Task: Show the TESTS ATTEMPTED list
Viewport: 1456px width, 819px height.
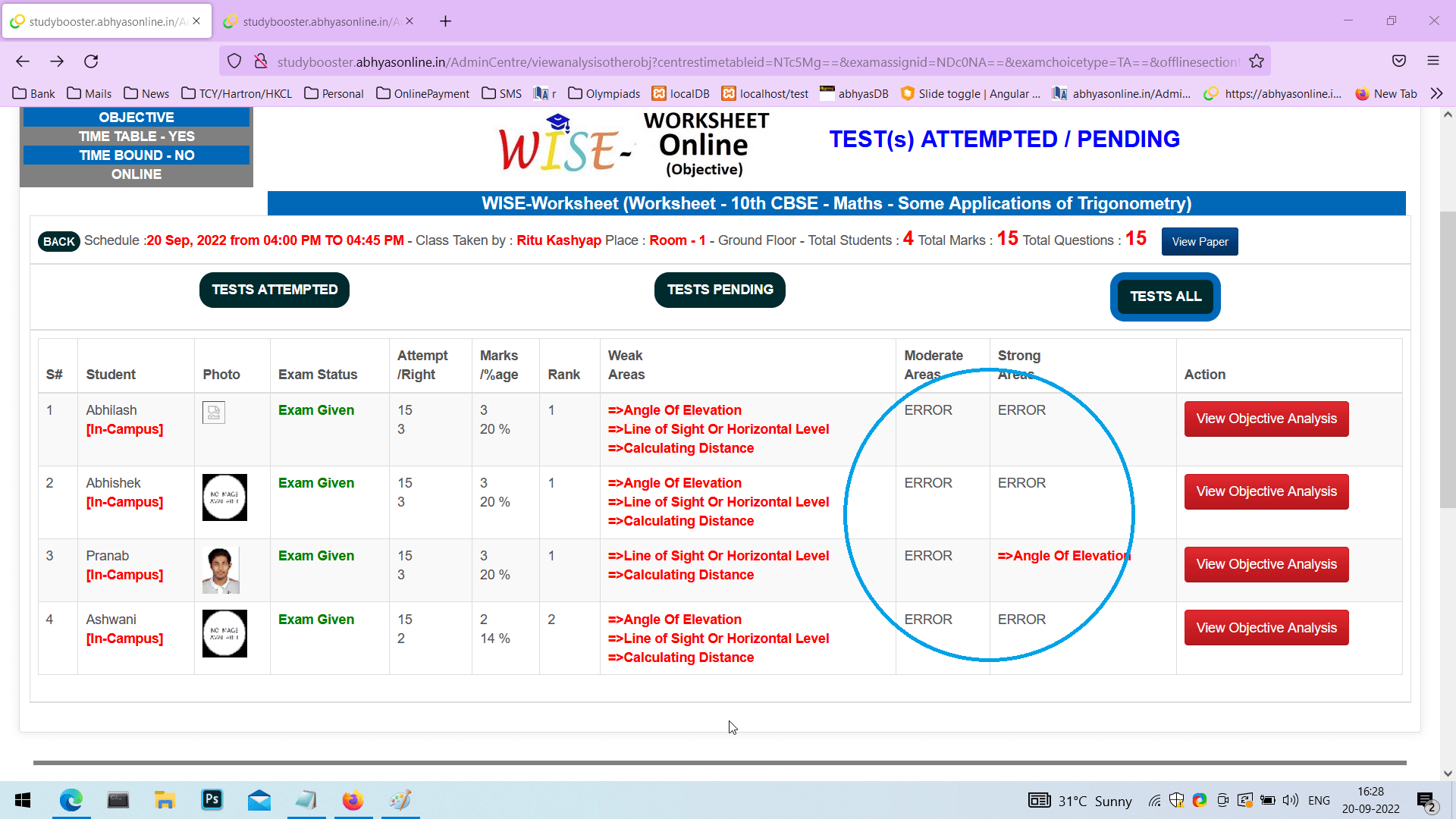Action: [274, 290]
